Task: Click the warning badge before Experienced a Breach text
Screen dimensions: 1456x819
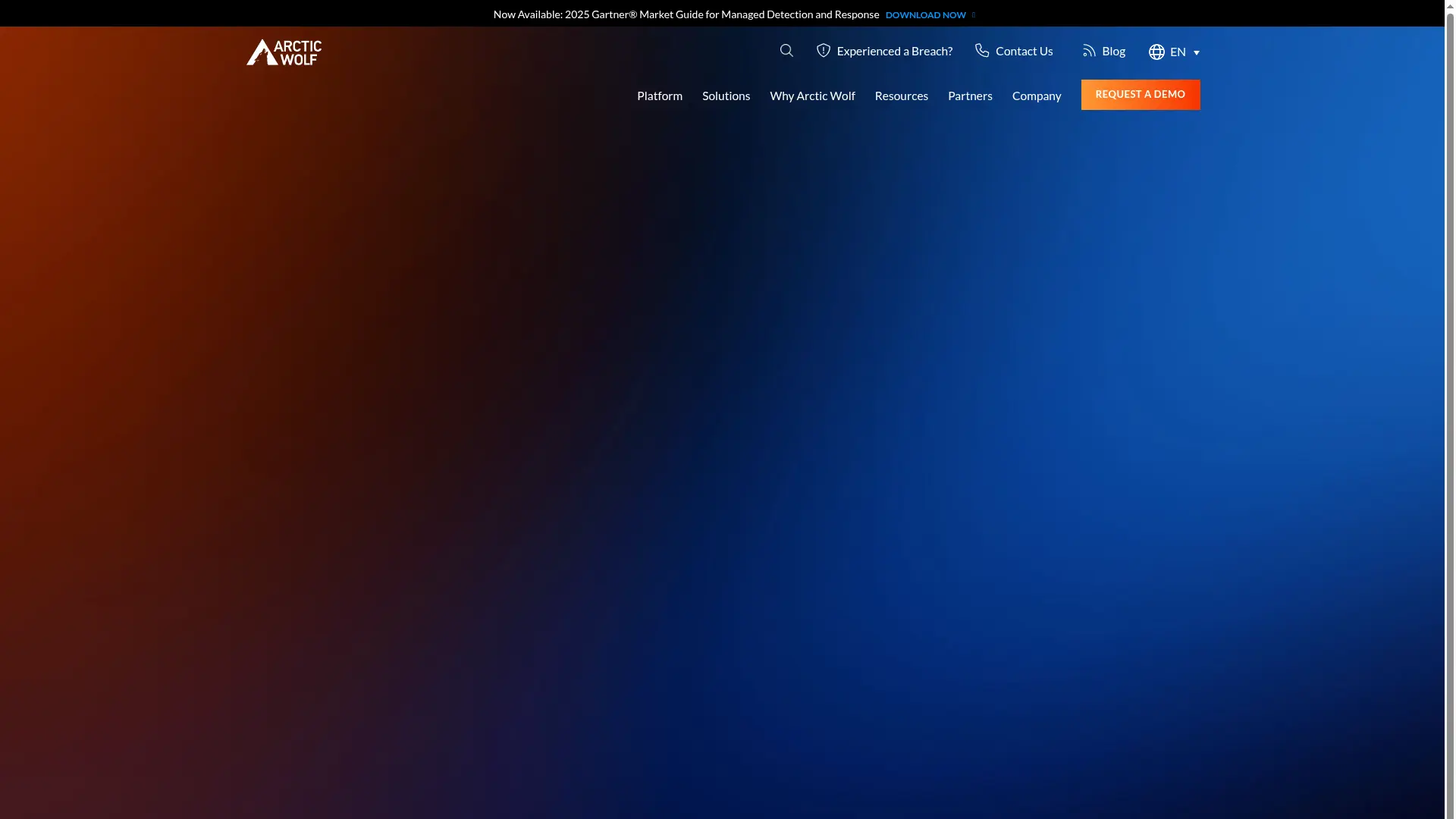Action: point(824,50)
